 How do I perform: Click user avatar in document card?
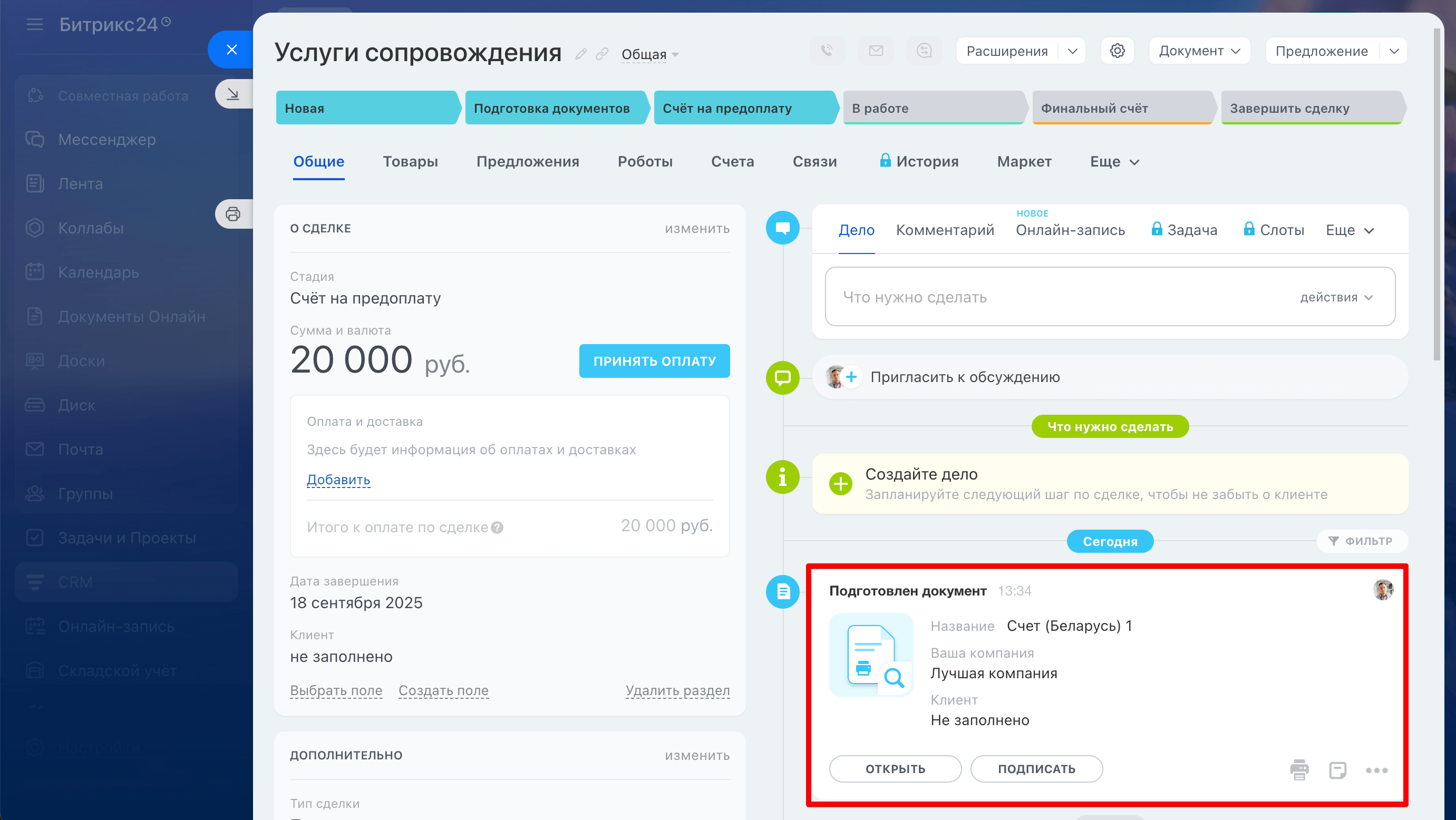click(x=1383, y=590)
